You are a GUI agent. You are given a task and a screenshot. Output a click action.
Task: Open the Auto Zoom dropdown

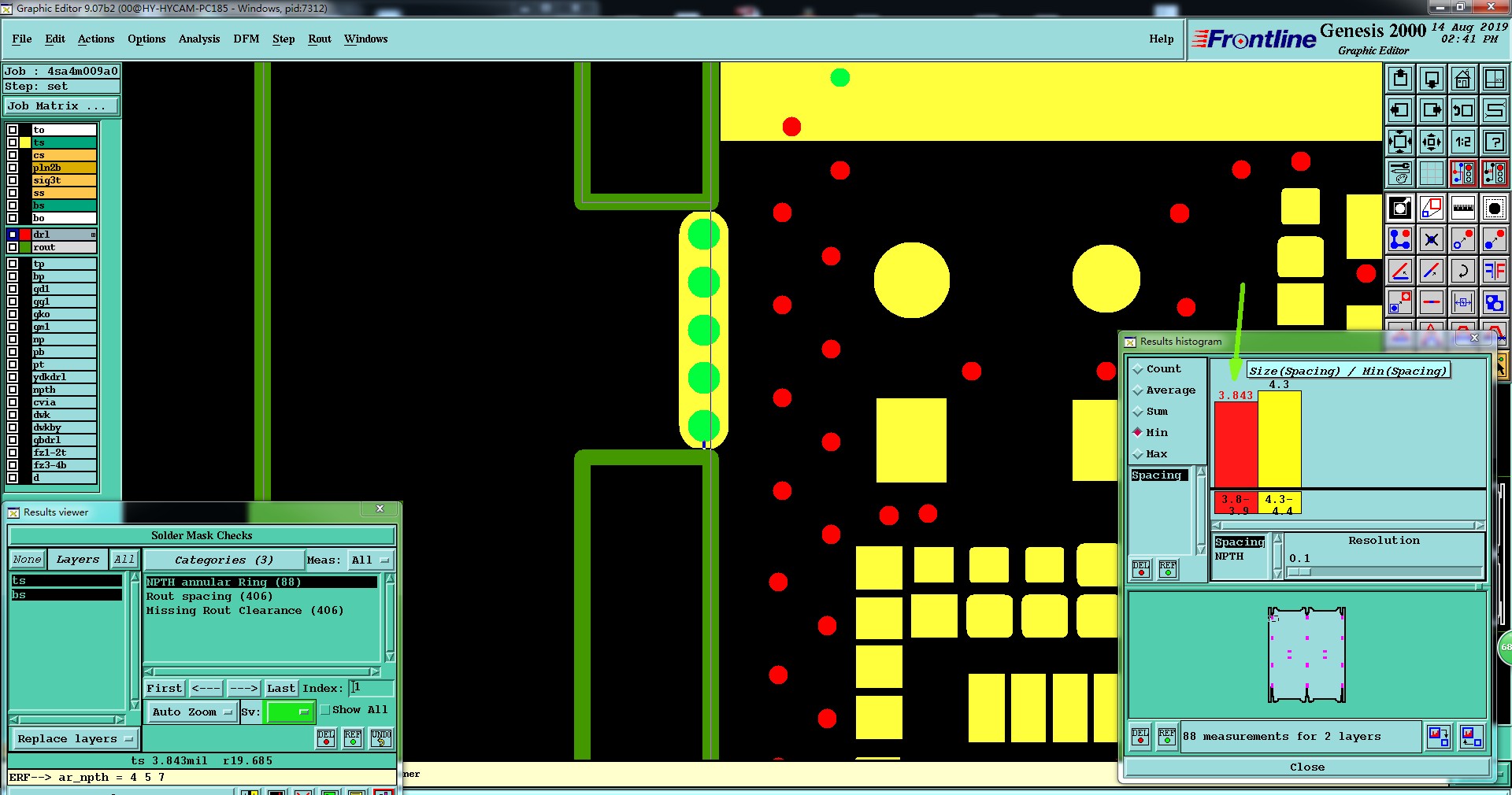click(193, 712)
